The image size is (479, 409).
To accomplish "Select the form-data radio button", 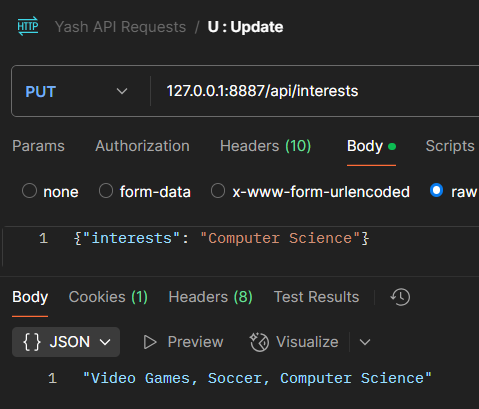I will point(106,191).
